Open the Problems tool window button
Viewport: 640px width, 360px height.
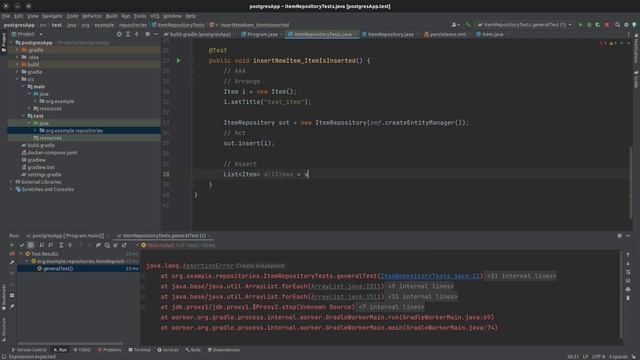pyautogui.click(x=109, y=350)
